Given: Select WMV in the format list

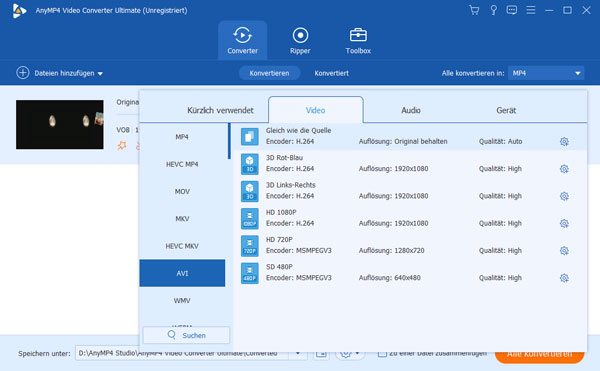Looking at the screenshot, I should pyautogui.click(x=182, y=301).
